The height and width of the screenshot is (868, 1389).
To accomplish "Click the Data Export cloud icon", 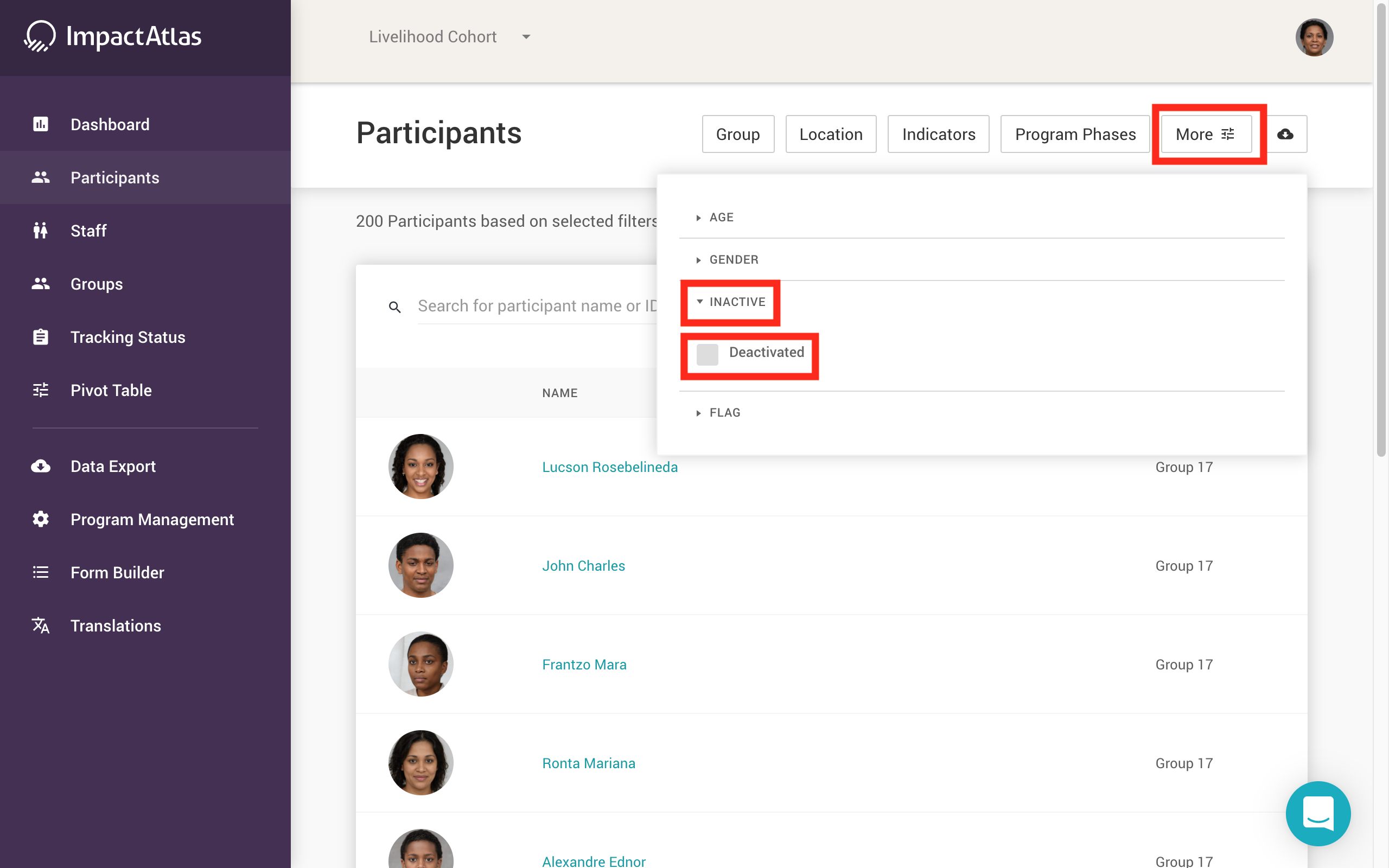I will (40, 466).
